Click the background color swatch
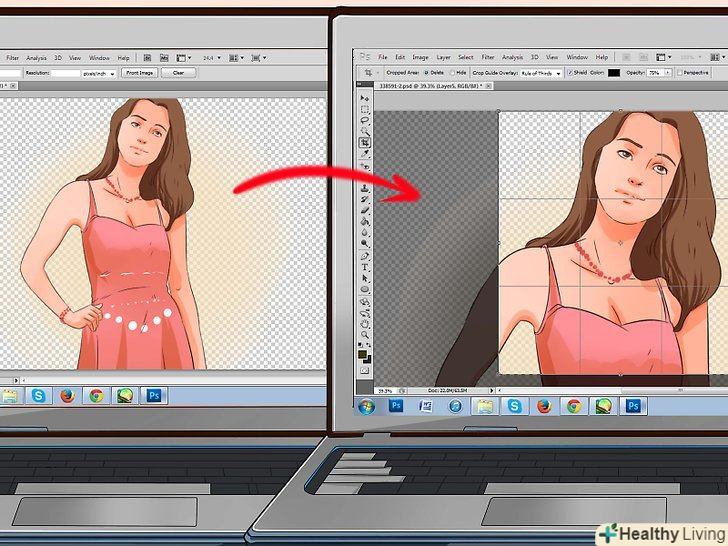 [367, 359]
